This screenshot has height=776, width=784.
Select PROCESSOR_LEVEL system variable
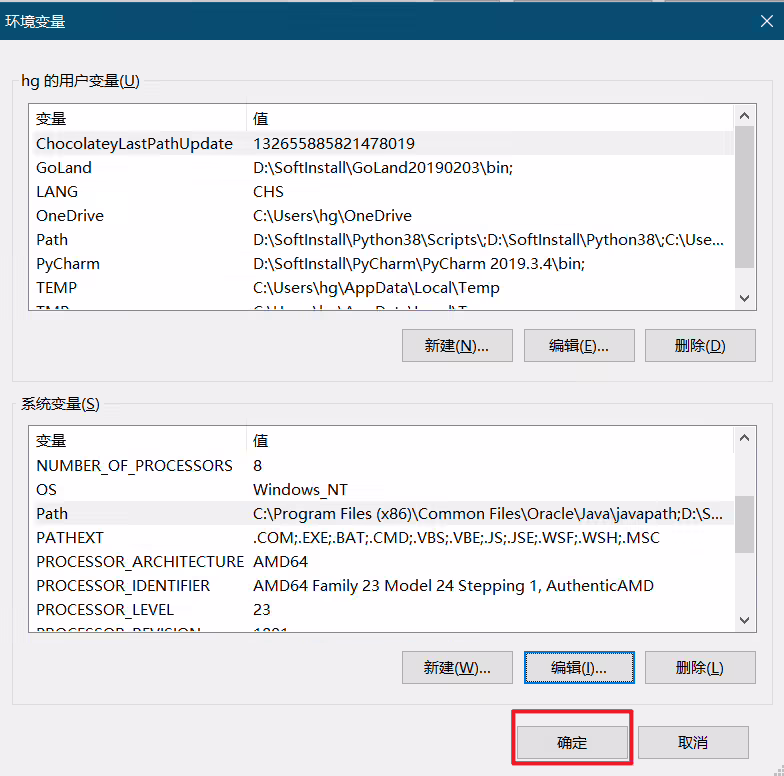382,610
